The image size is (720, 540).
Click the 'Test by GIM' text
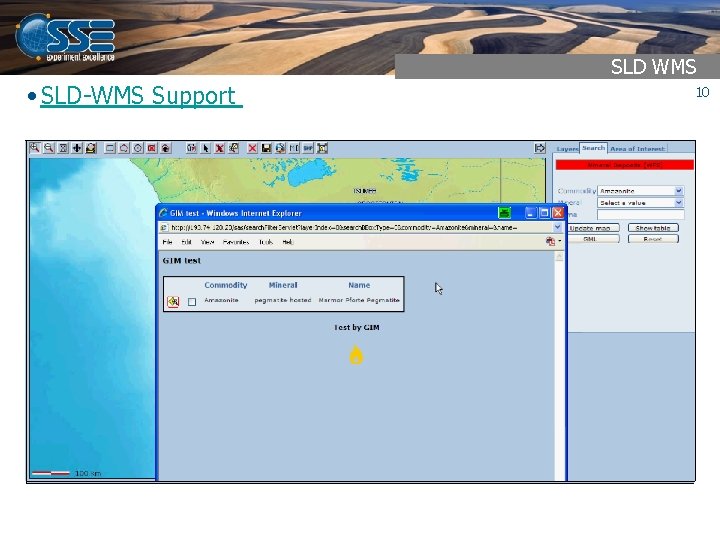(356, 327)
